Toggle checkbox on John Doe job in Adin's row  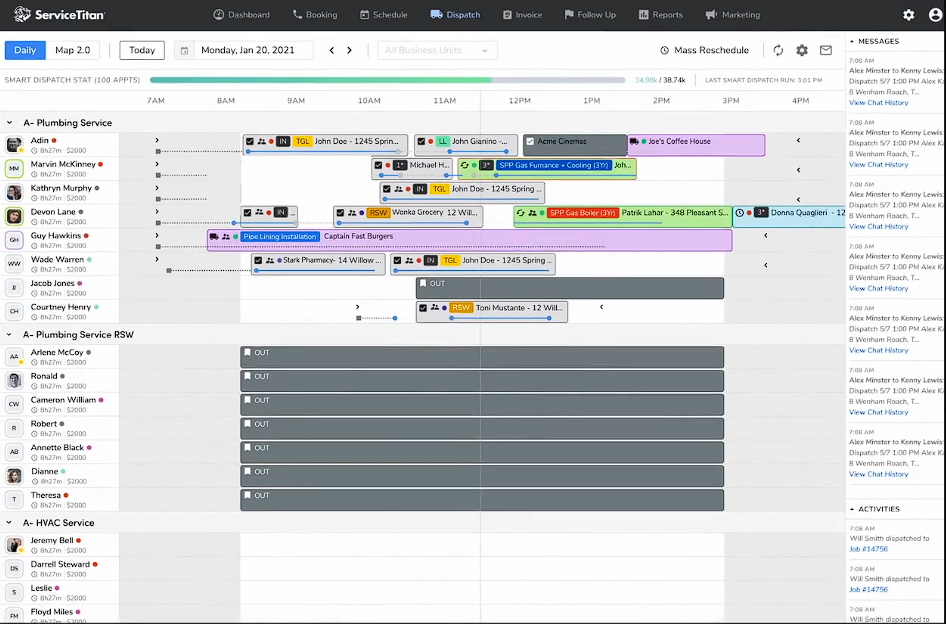[x=250, y=141]
